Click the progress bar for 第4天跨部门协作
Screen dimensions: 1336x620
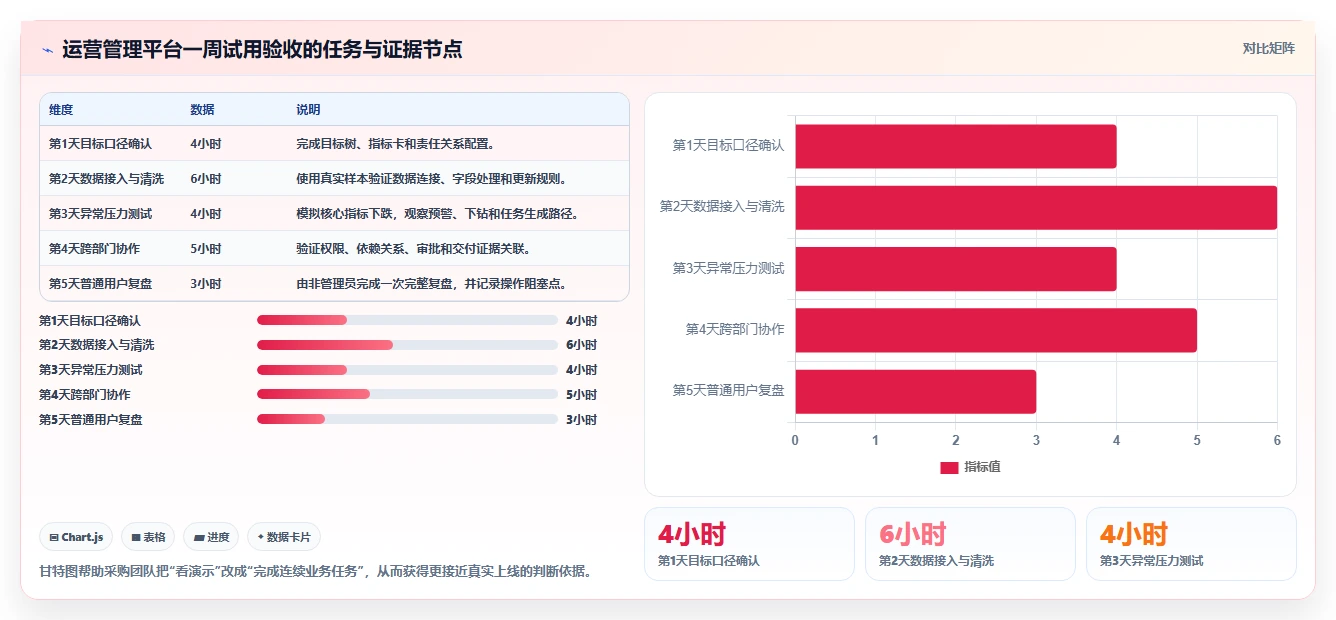[407, 394]
